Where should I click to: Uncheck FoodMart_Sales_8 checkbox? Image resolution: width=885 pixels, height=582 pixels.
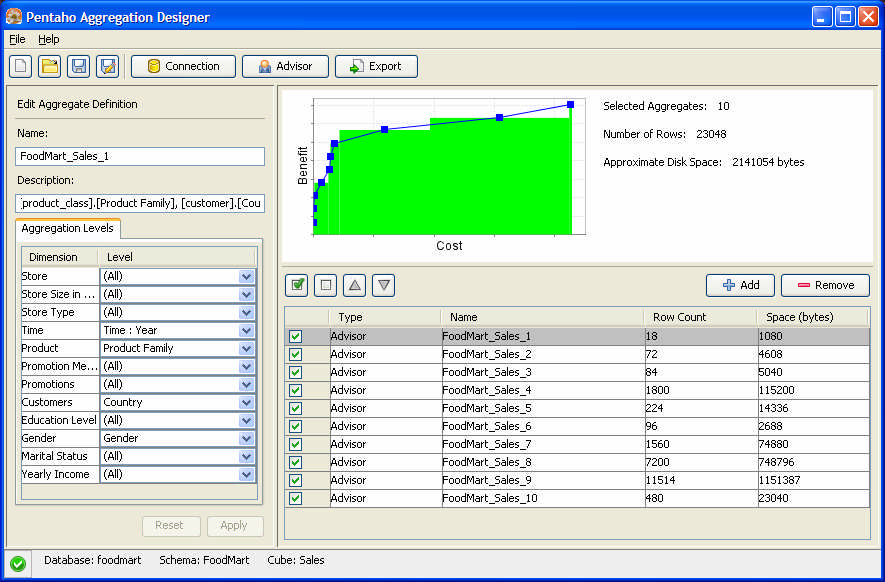tap(295, 462)
